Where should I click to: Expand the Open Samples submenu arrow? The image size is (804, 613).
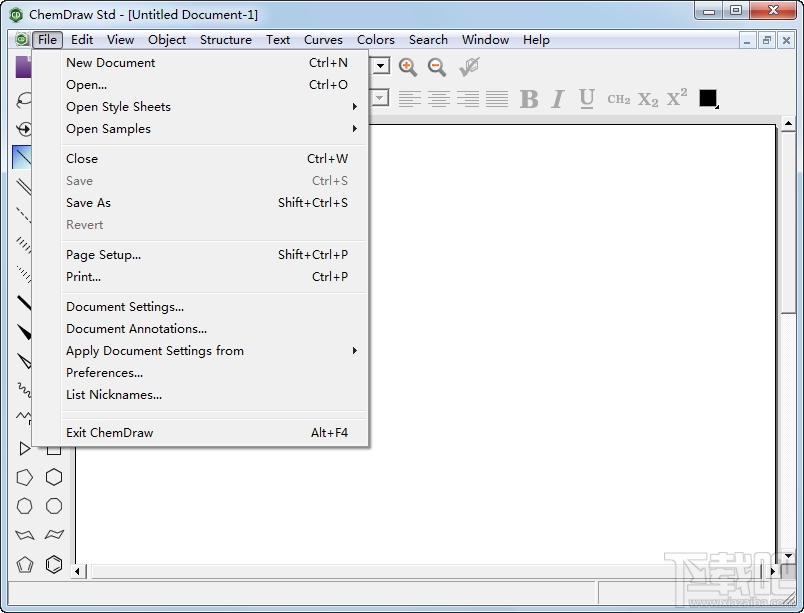pyautogui.click(x=354, y=128)
